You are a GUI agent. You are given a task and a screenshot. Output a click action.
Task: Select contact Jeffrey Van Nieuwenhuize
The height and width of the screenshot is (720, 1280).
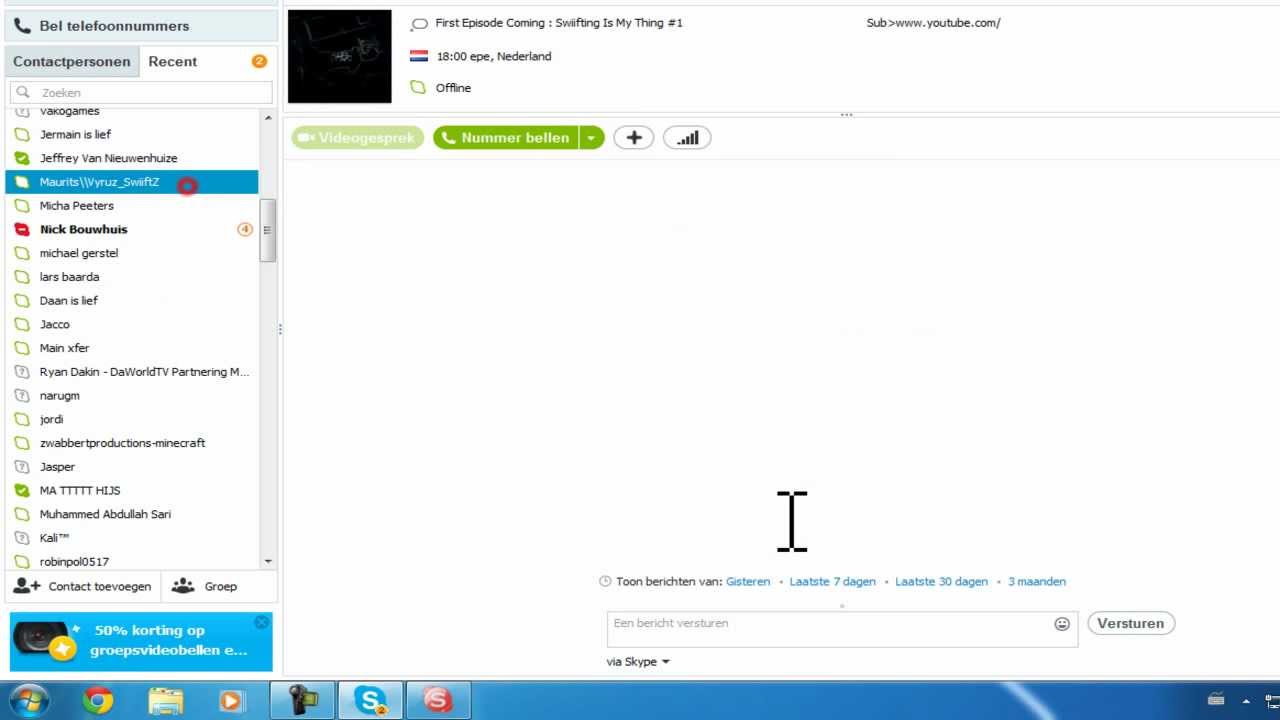coord(132,158)
